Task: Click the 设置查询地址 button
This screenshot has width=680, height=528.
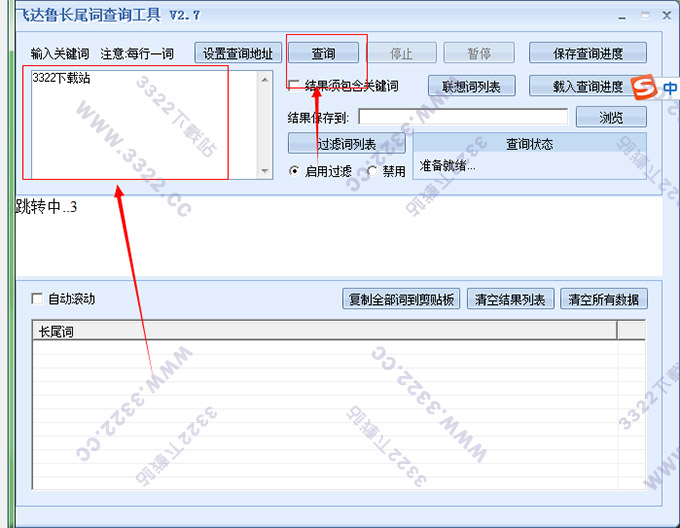Action: click(238, 53)
